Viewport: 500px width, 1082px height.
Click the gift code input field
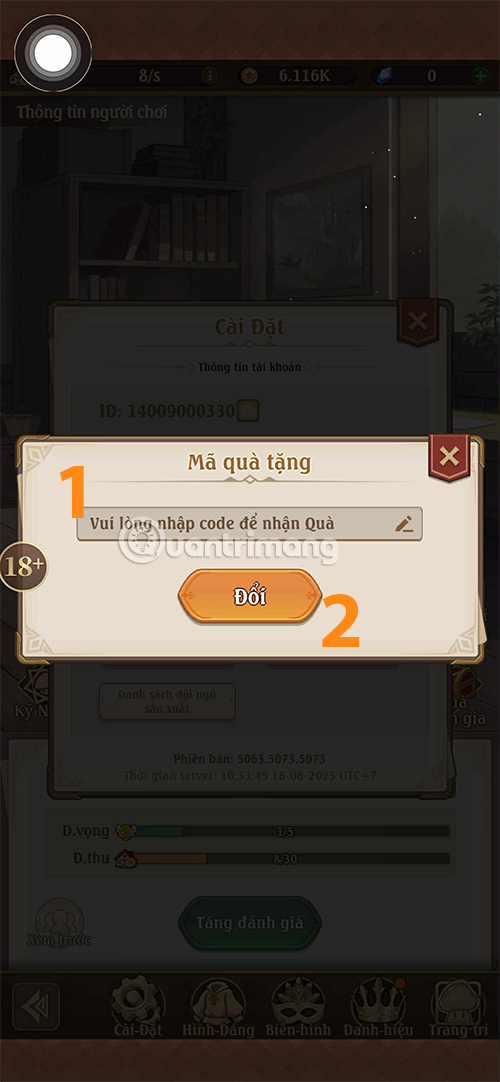tap(249, 524)
